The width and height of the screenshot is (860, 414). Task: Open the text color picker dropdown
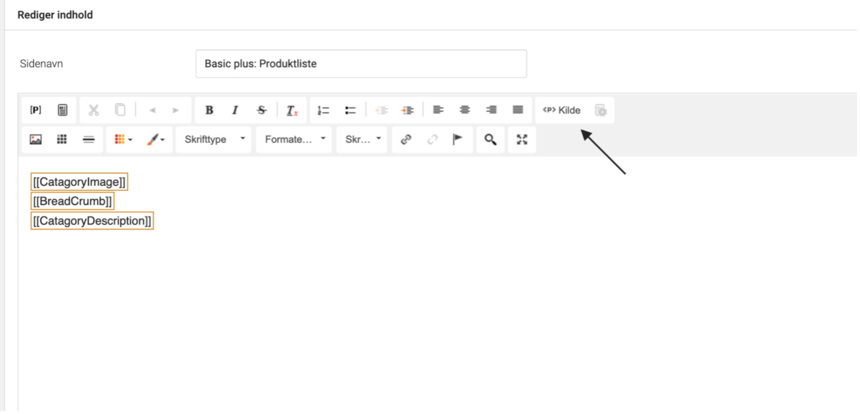pyautogui.click(x=157, y=140)
